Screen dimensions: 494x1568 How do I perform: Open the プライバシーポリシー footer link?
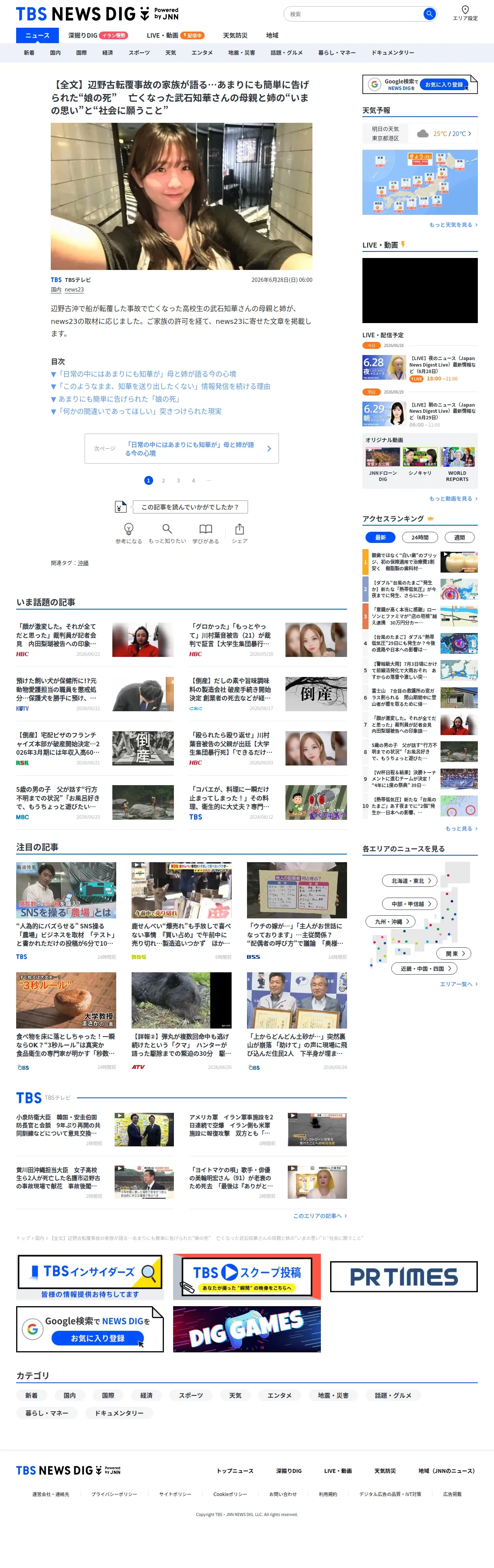[114, 1494]
